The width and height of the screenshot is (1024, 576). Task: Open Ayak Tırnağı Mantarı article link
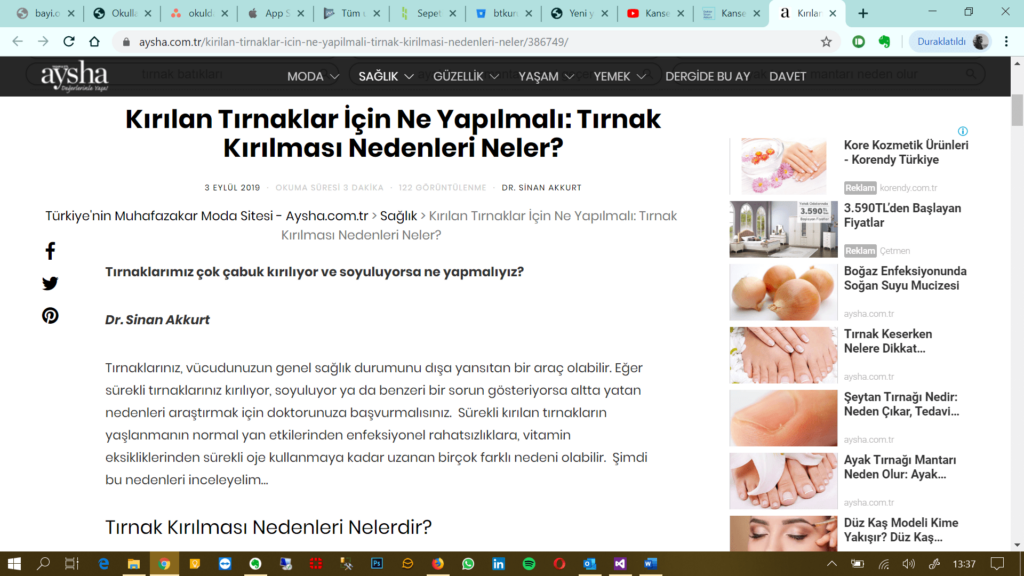pos(899,467)
